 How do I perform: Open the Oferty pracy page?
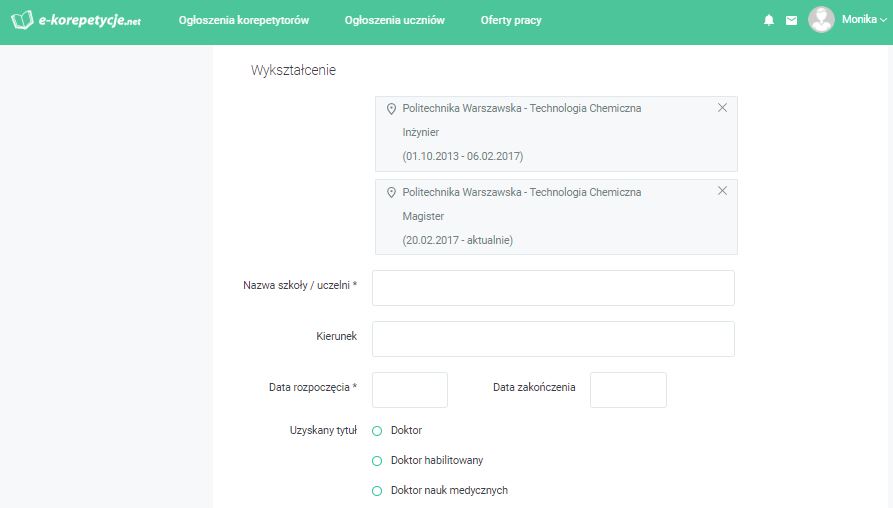point(510,20)
